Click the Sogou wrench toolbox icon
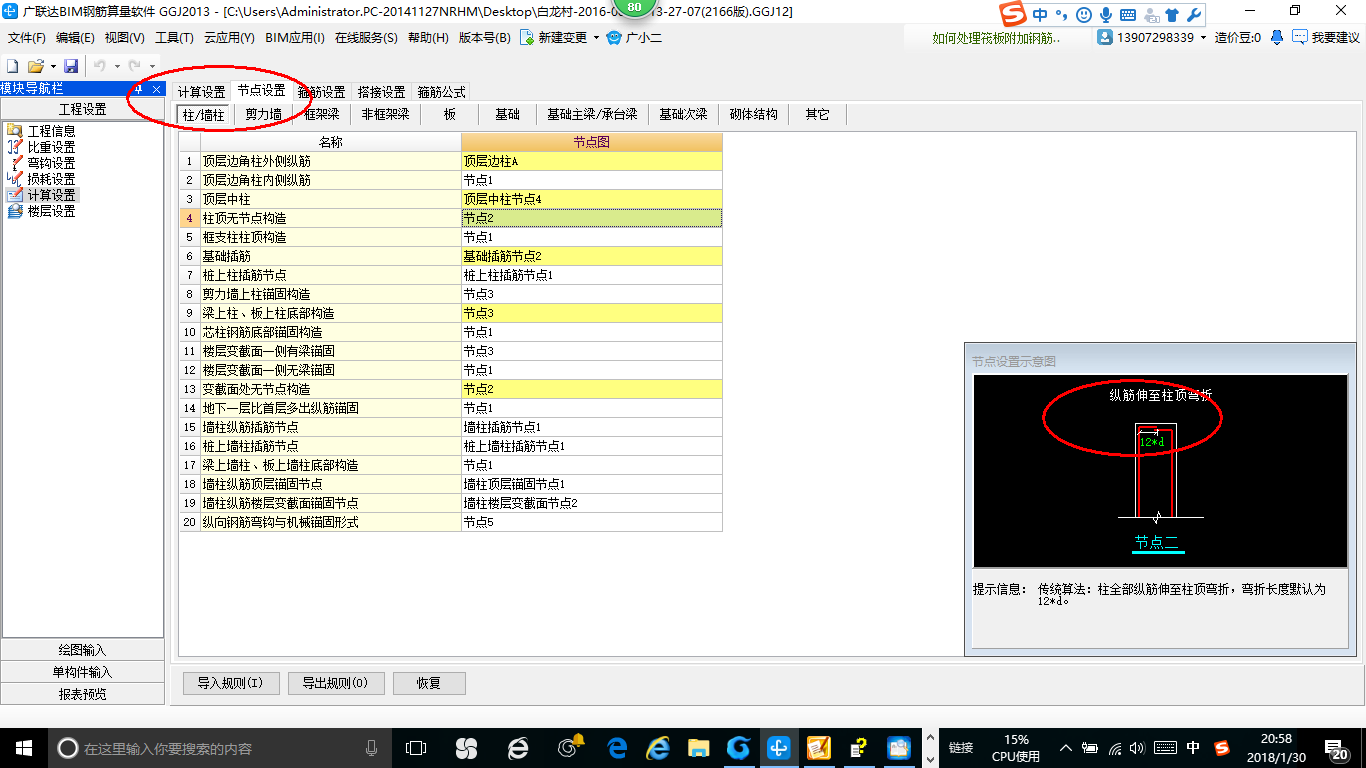The image size is (1366, 768). point(1194,15)
